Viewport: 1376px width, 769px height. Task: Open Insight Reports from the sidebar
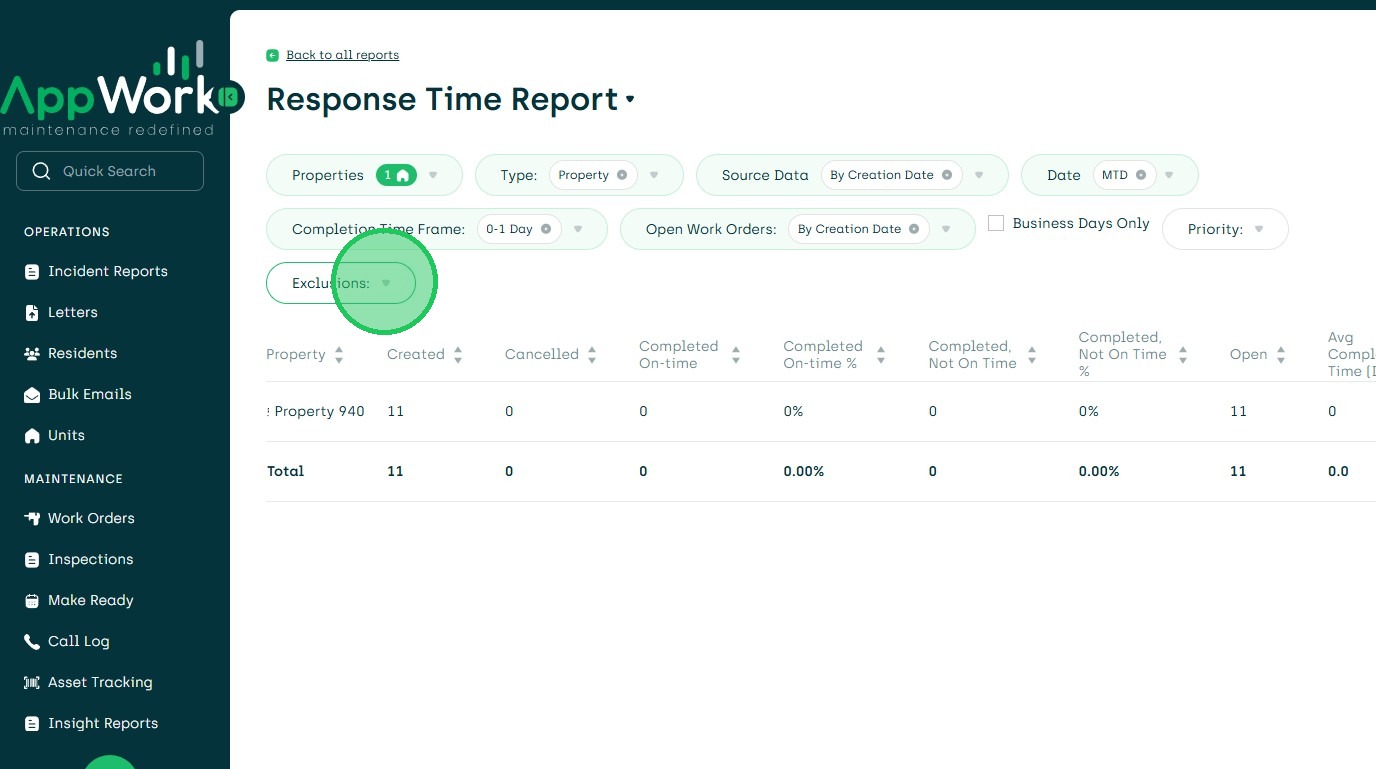pyautogui.click(x=103, y=724)
